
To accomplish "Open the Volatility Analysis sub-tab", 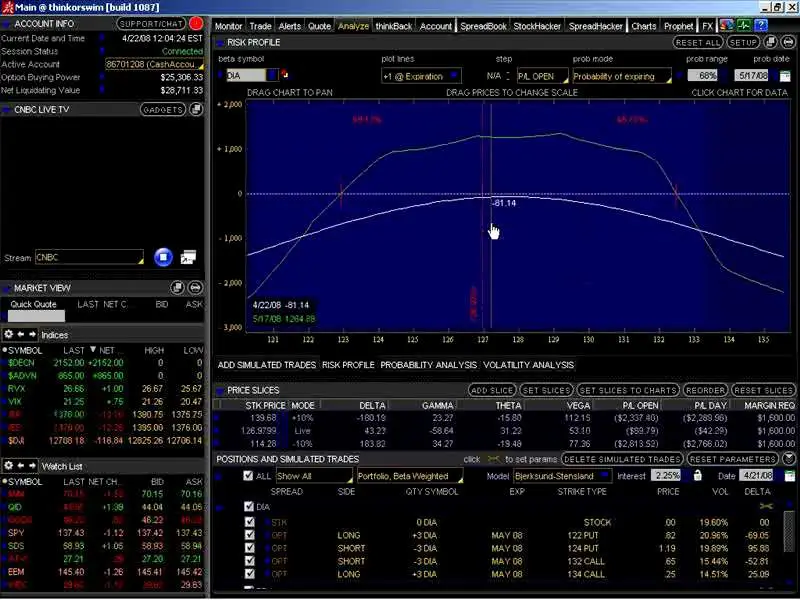I will click(528, 365).
